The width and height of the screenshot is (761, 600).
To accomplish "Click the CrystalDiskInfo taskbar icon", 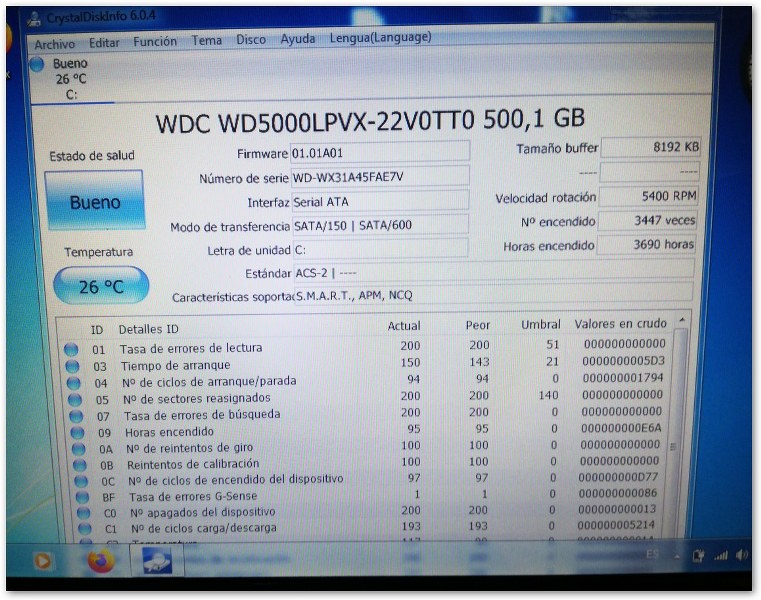I will pyautogui.click(x=156, y=561).
